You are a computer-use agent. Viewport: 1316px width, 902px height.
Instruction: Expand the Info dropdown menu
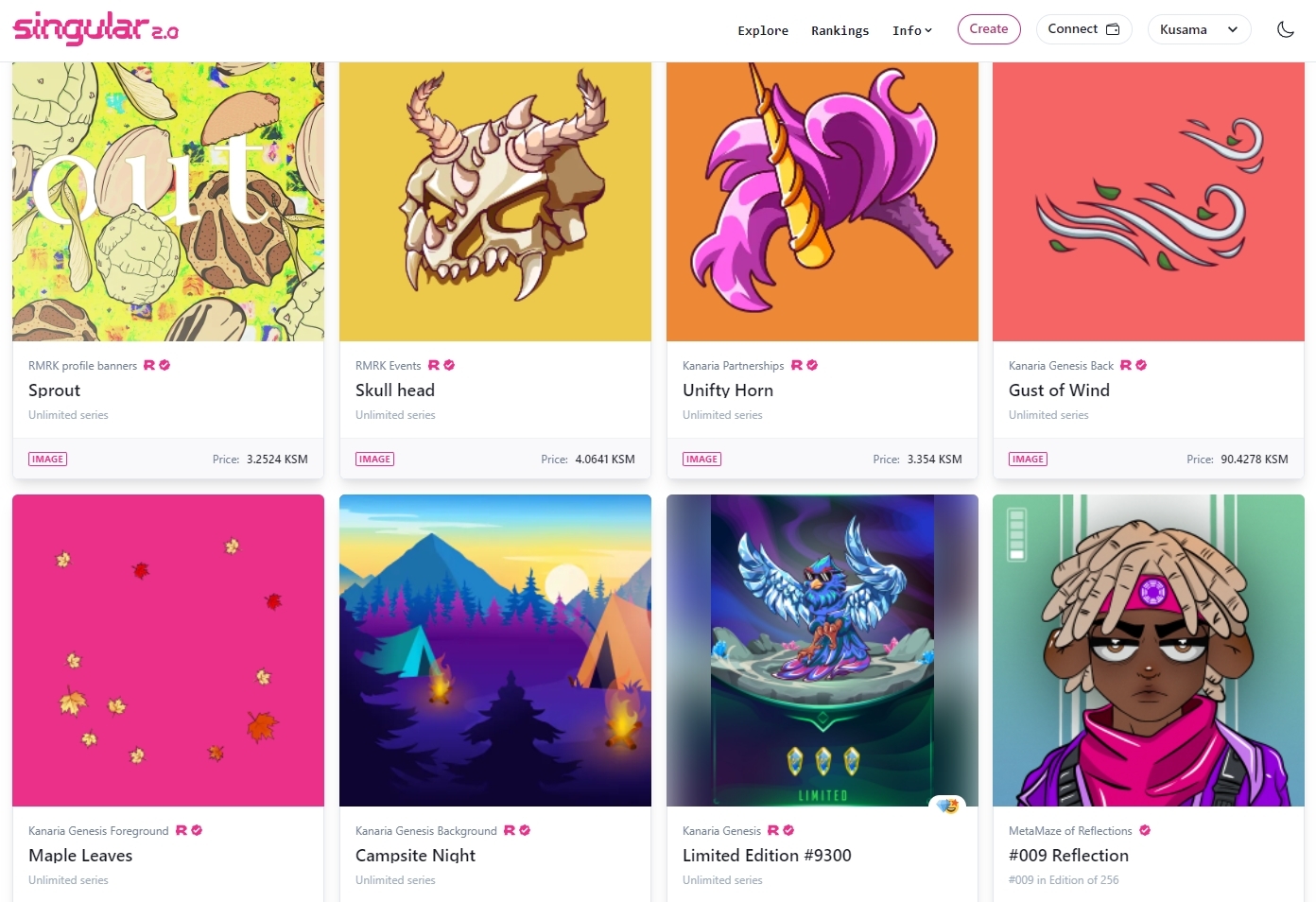pos(912,30)
